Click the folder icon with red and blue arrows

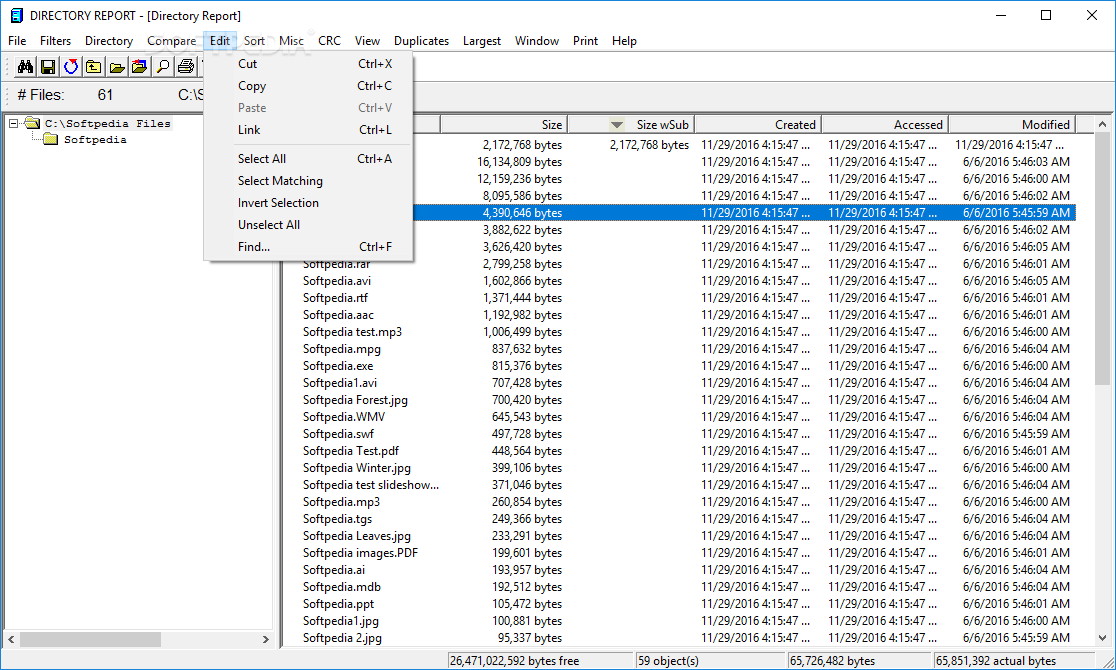[140, 67]
